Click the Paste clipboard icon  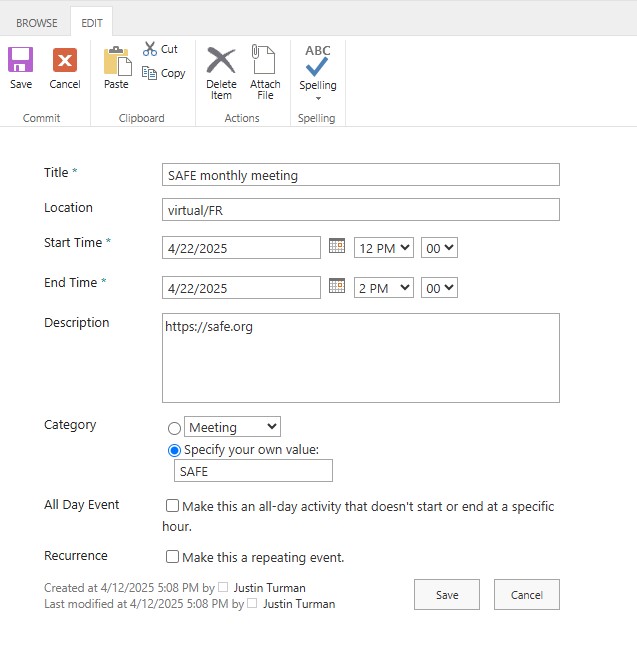tap(117, 62)
